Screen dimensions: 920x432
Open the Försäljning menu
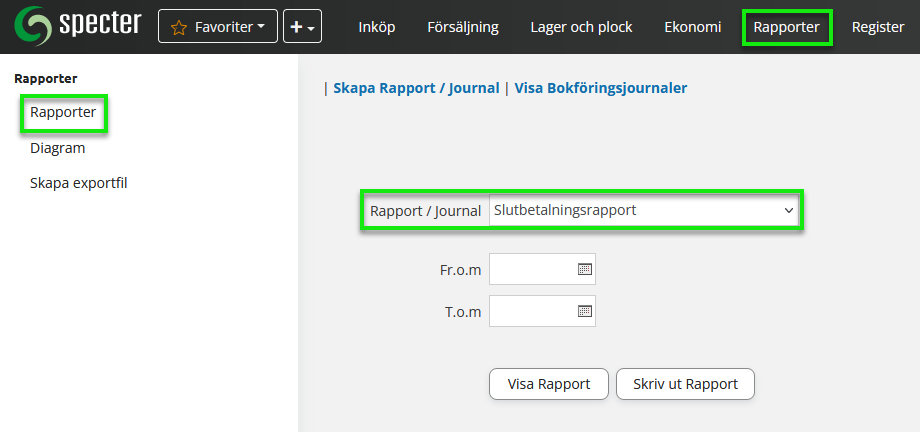click(462, 27)
